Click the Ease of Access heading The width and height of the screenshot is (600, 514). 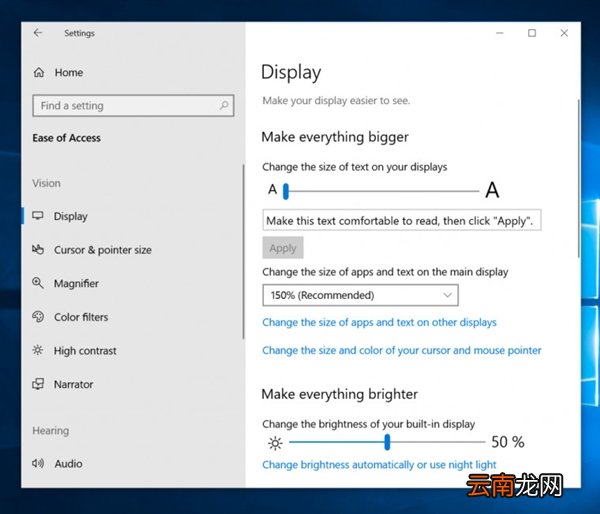coord(67,138)
